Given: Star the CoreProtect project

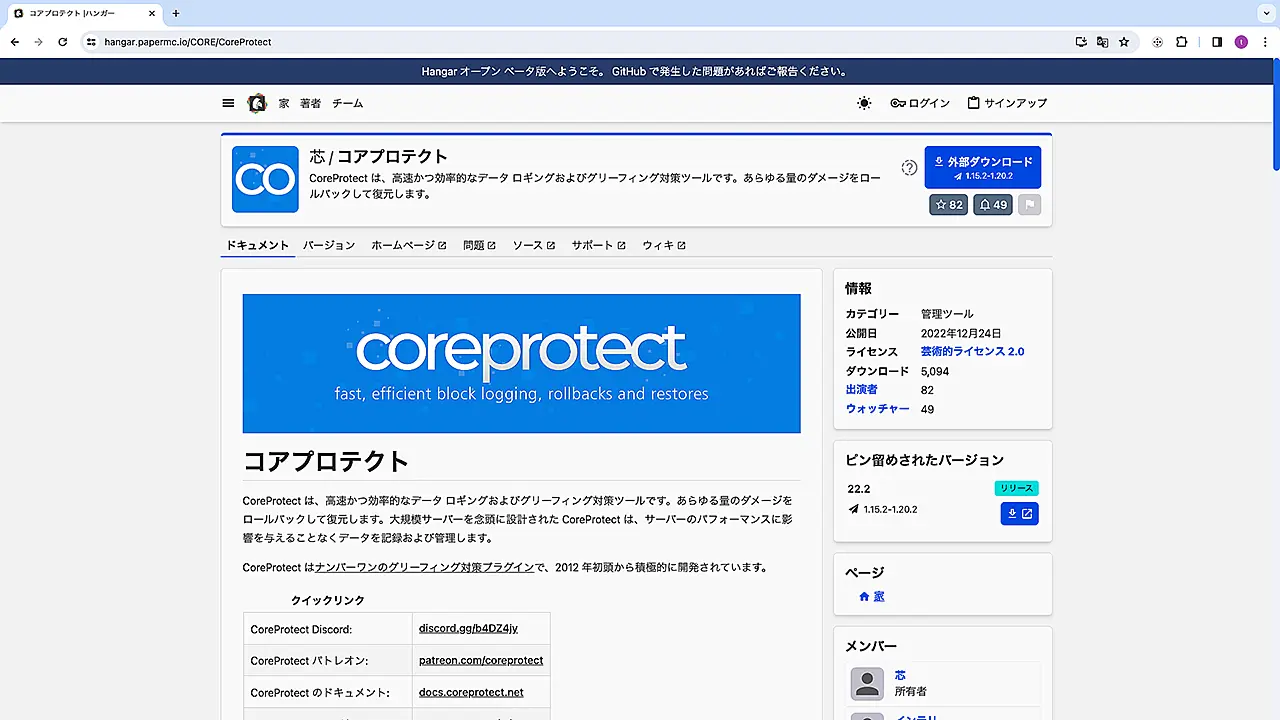Looking at the screenshot, I should coord(948,205).
